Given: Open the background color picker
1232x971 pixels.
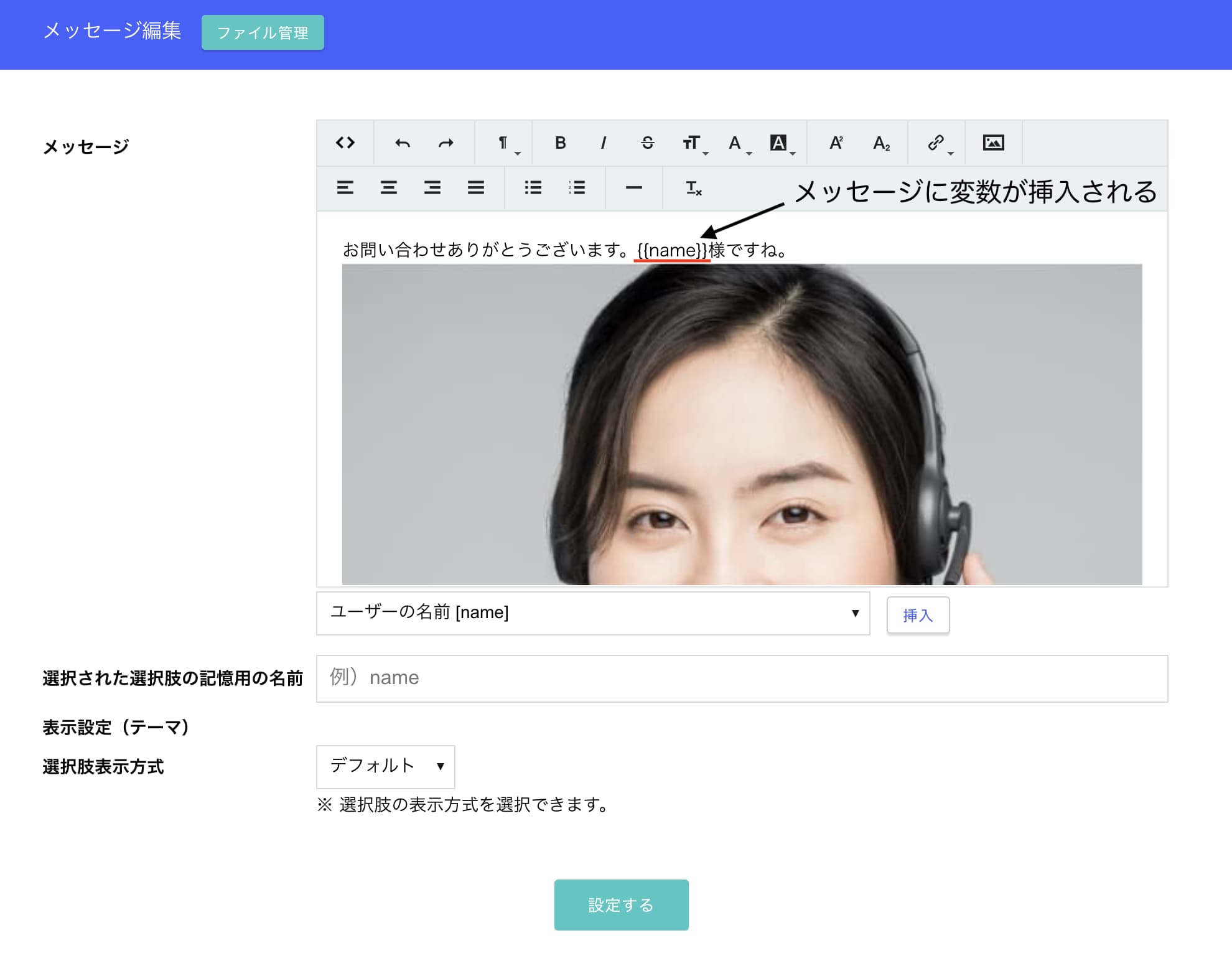Looking at the screenshot, I should [782, 143].
